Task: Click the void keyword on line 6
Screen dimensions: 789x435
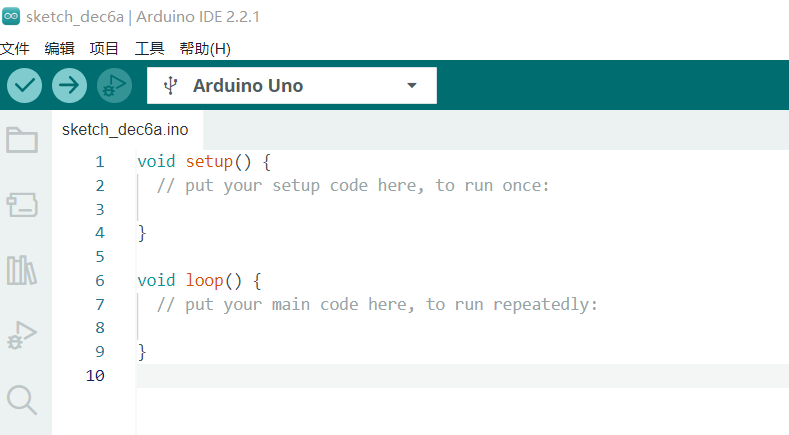Action: click(156, 280)
